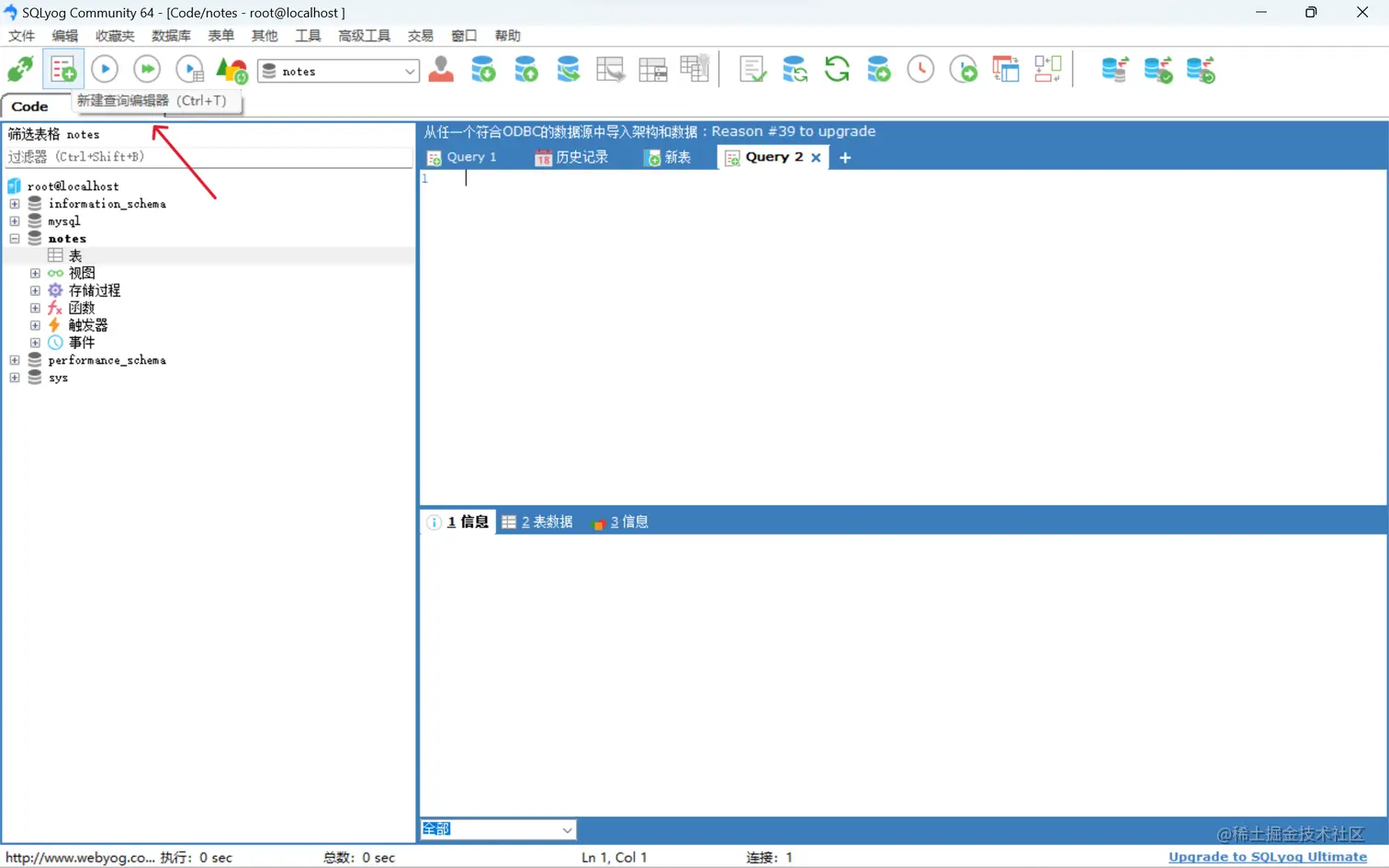1389x868 pixels.
Task: Expand the 触发器 folder
Action: tap(35, 325)
